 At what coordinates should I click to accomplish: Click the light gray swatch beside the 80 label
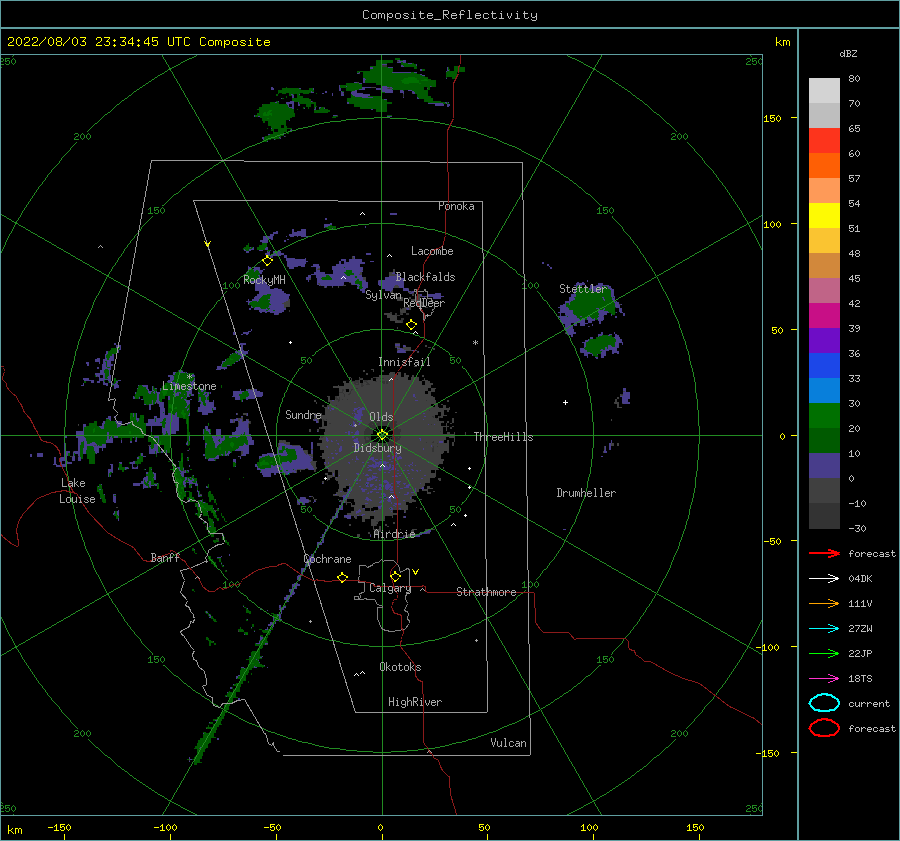(x=824, y=91)
